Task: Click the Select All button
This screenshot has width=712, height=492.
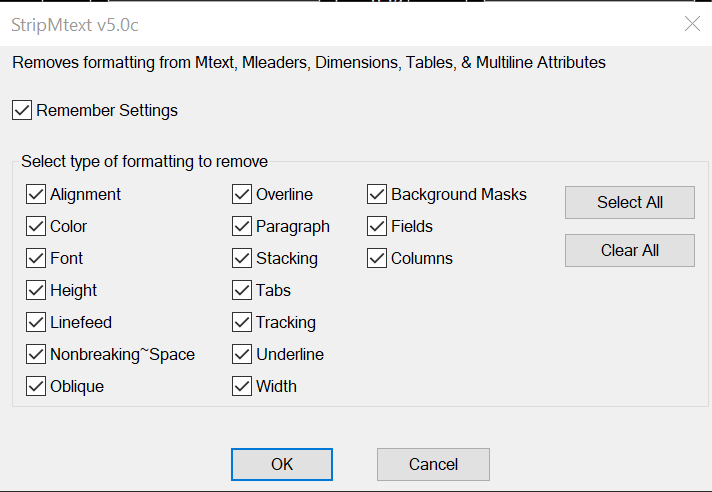Action: tap(630, 202)
